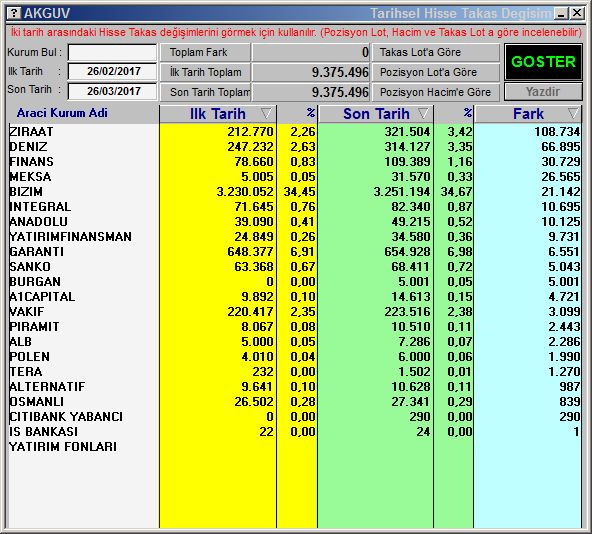This screenshot has height=534, width=592.
Task: Select the IS BANKASI row name
Action: coord(43,431)
